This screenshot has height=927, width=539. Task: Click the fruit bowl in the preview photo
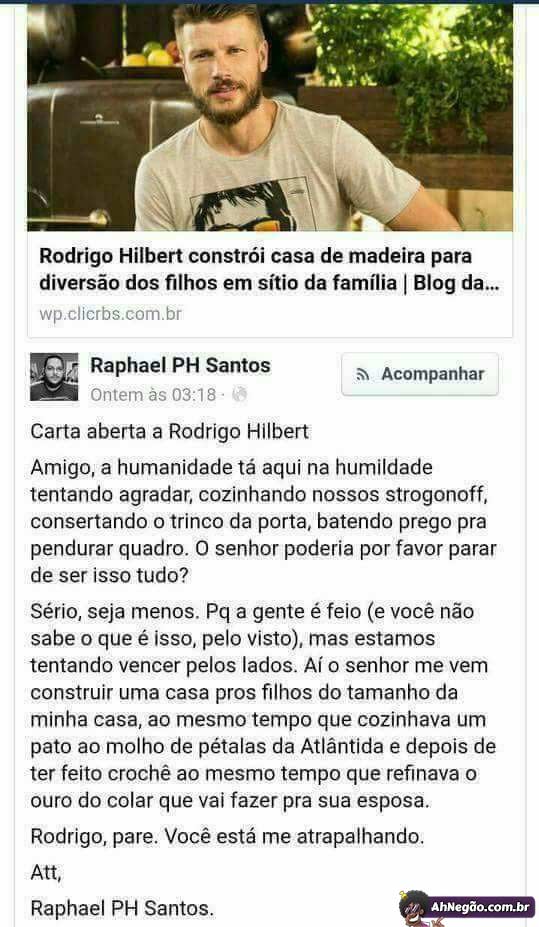click(151, 57)
